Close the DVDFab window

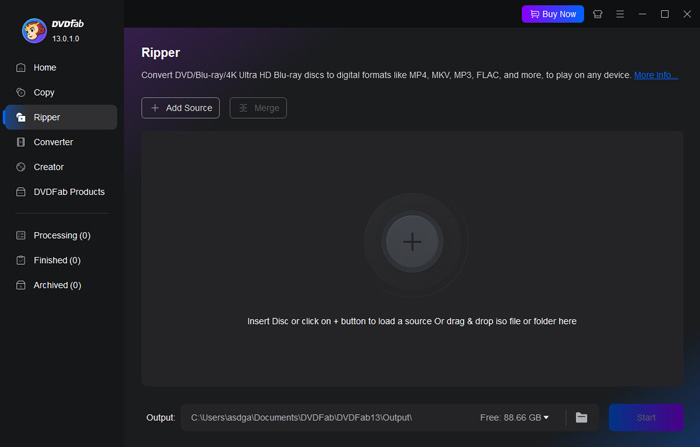pos(687,14)
